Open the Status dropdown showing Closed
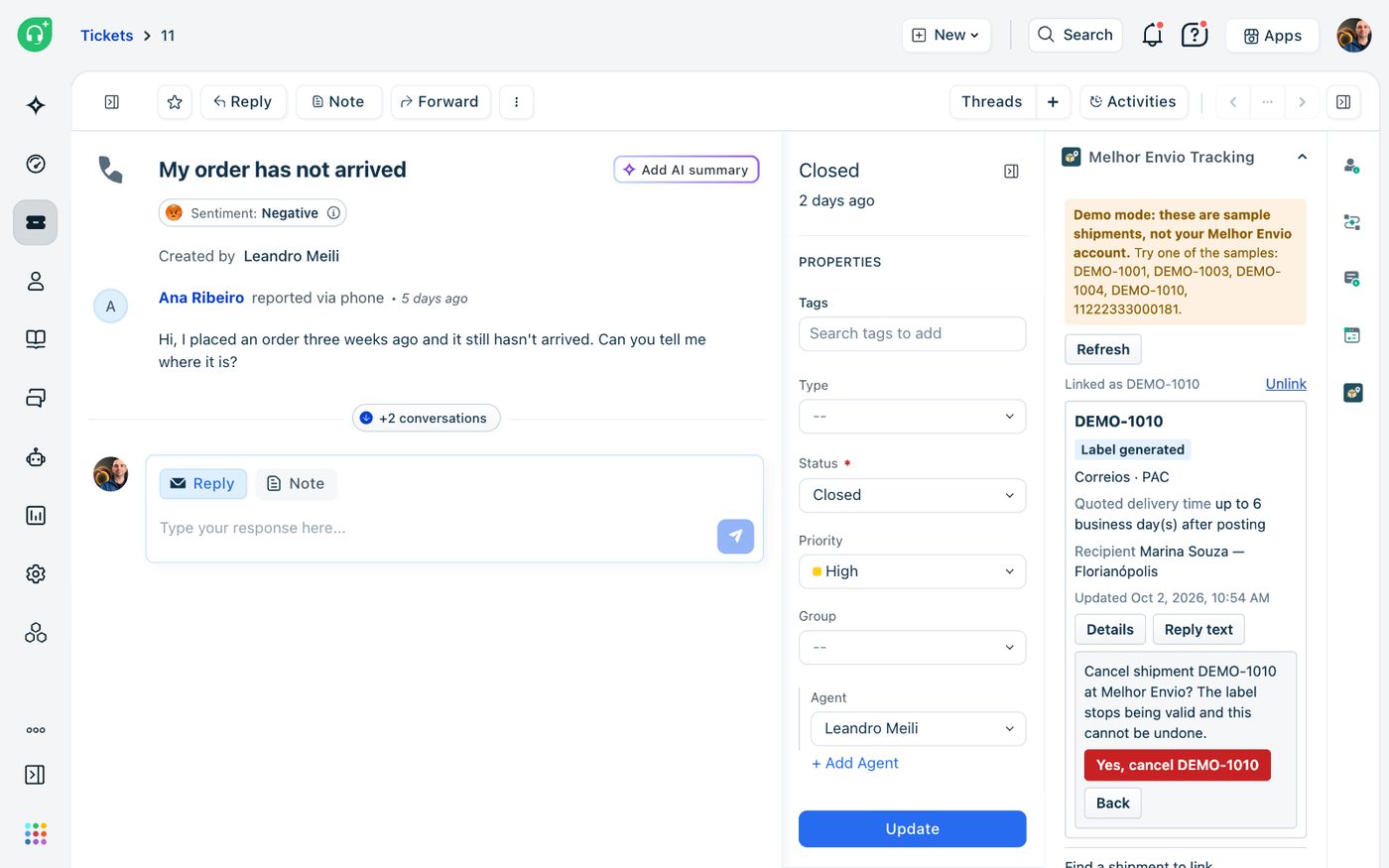The image size is (1389, 868). [912, 495]
